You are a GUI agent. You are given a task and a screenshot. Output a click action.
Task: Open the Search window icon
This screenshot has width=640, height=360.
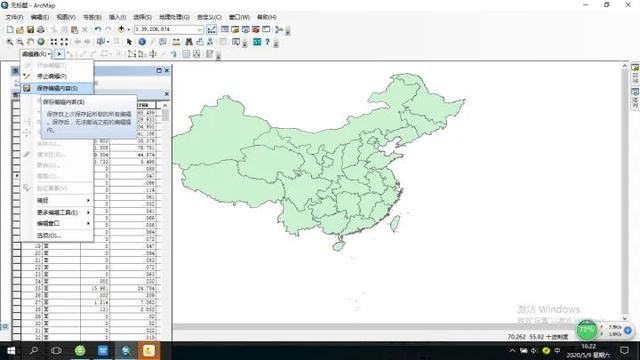[x=245, y=29]
